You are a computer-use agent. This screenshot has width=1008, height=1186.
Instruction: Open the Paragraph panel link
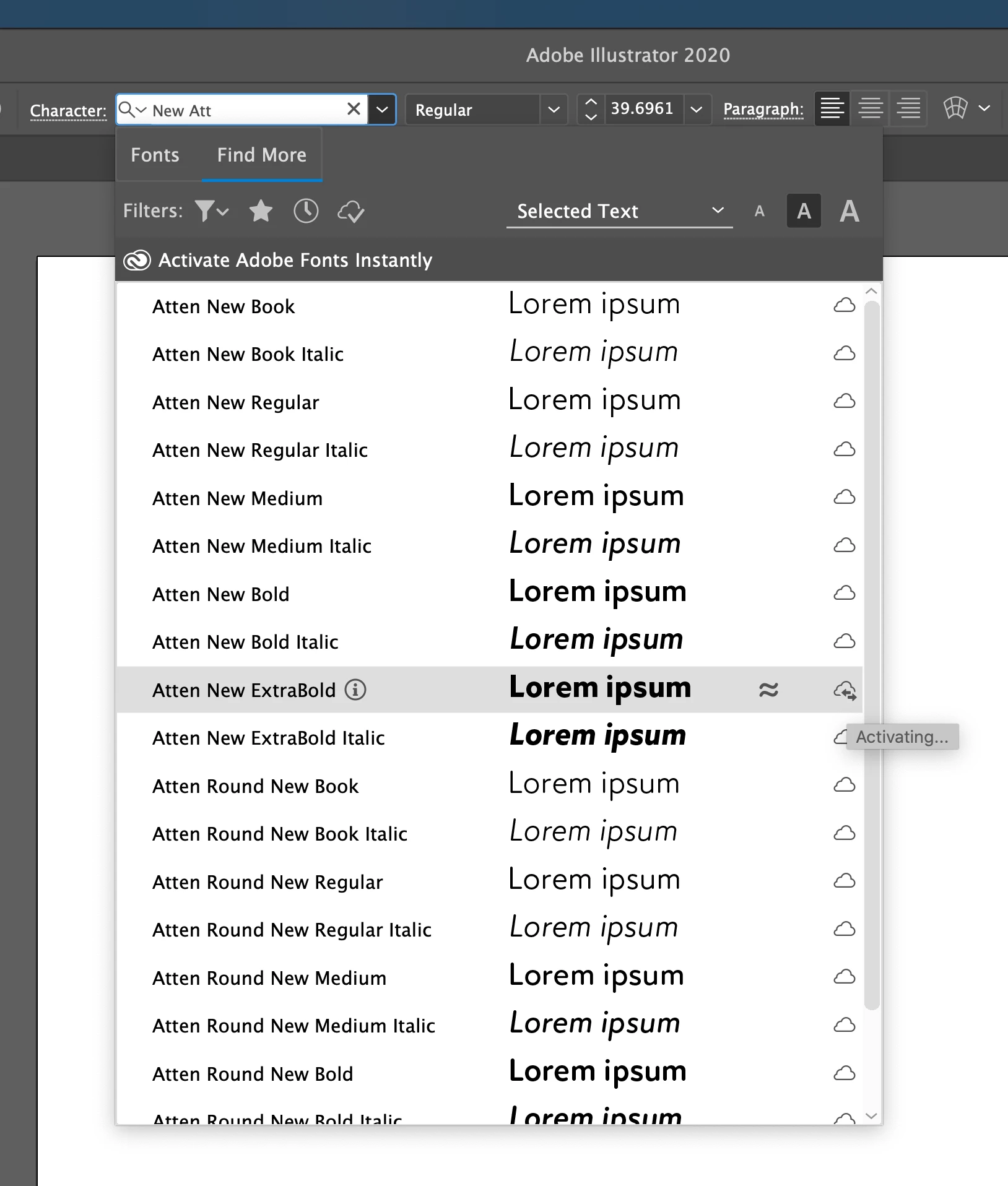[763, 110]
